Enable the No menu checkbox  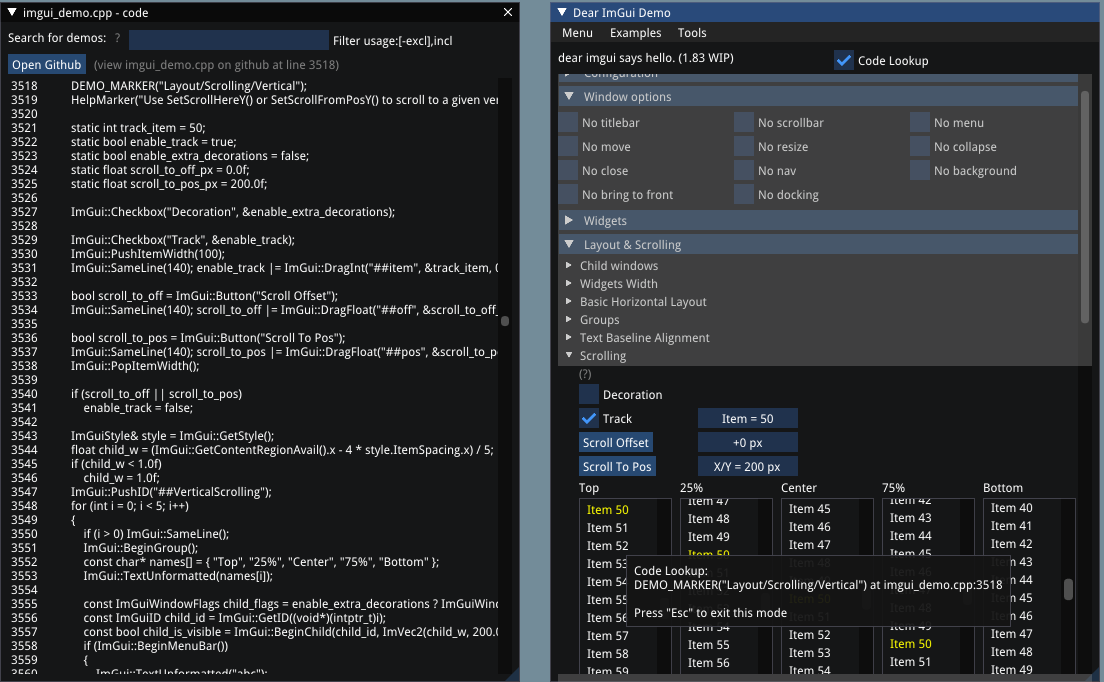pos(920,122)
